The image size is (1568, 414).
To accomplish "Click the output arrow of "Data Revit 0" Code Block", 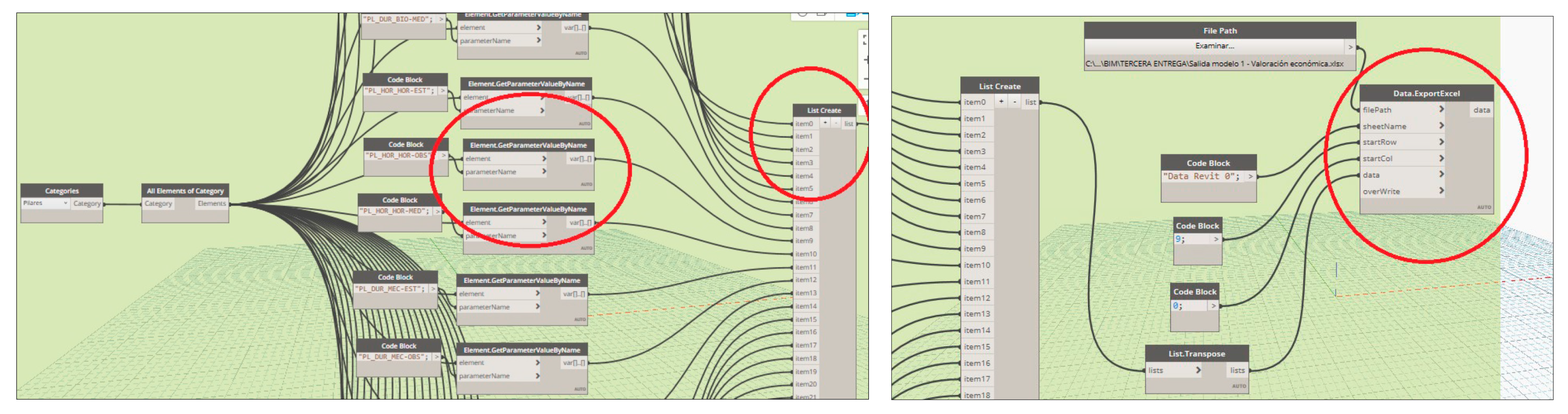I will coord(1250,177).
